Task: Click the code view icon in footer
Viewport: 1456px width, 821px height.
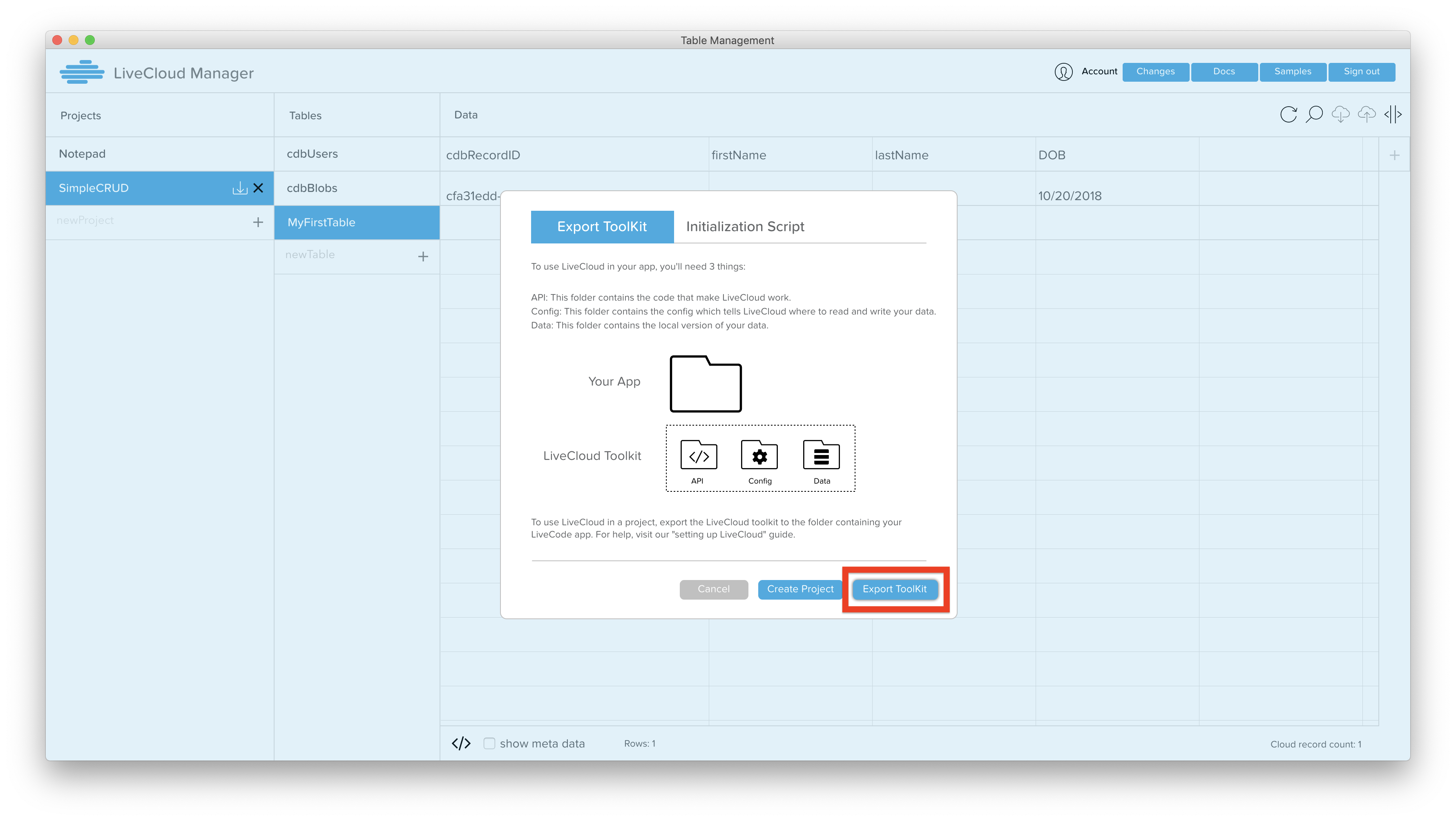Action: pyautogui.click(x=461, y=743)
